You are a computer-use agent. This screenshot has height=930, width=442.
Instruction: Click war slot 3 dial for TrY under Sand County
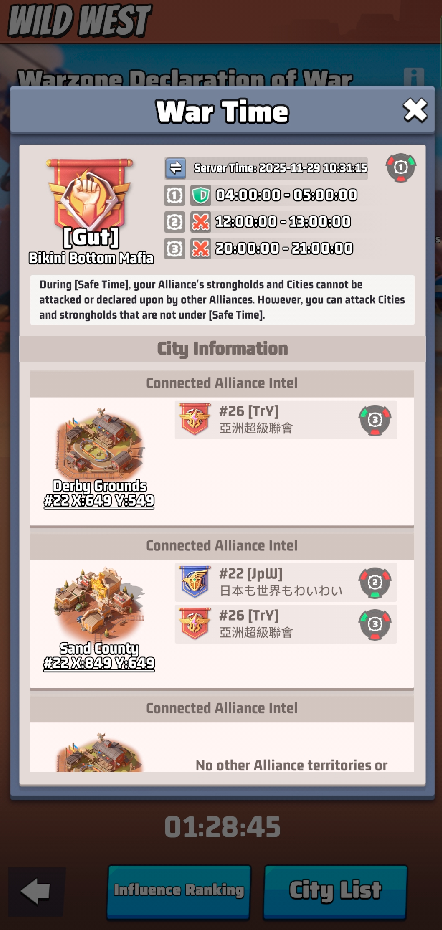[x=375, y=625]
